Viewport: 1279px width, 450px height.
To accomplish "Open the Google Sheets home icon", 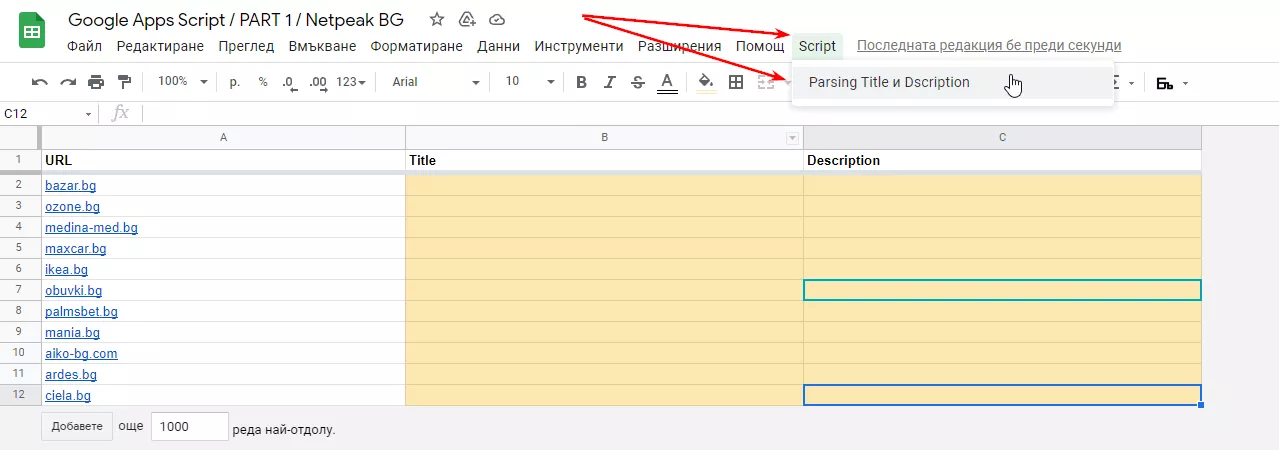I will tap(32, 32).
